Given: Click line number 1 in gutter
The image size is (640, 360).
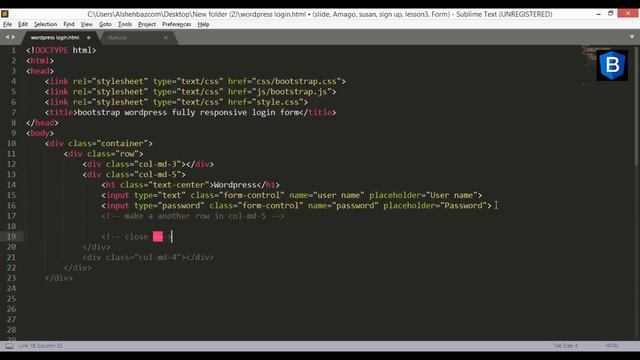Looking at the screenshot, I should (13, 51).
